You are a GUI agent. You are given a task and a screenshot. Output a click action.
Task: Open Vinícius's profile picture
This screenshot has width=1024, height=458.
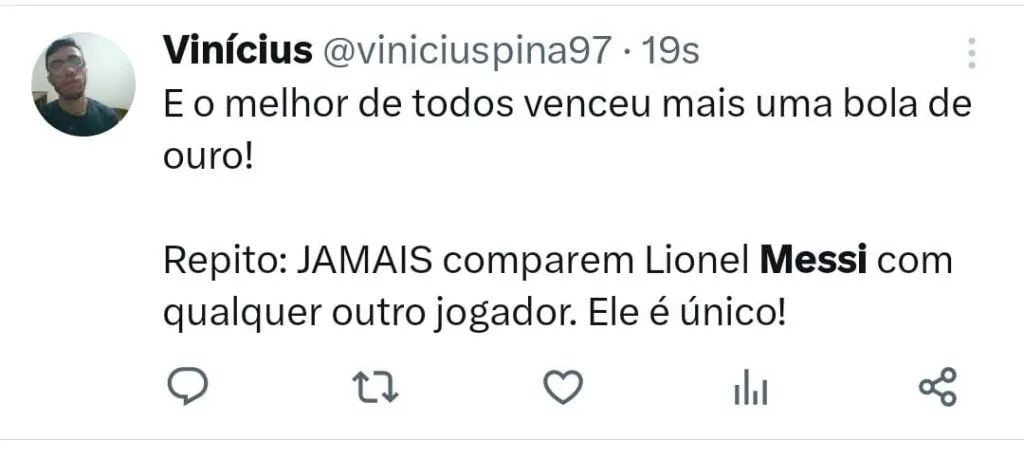tap(83, 84)
